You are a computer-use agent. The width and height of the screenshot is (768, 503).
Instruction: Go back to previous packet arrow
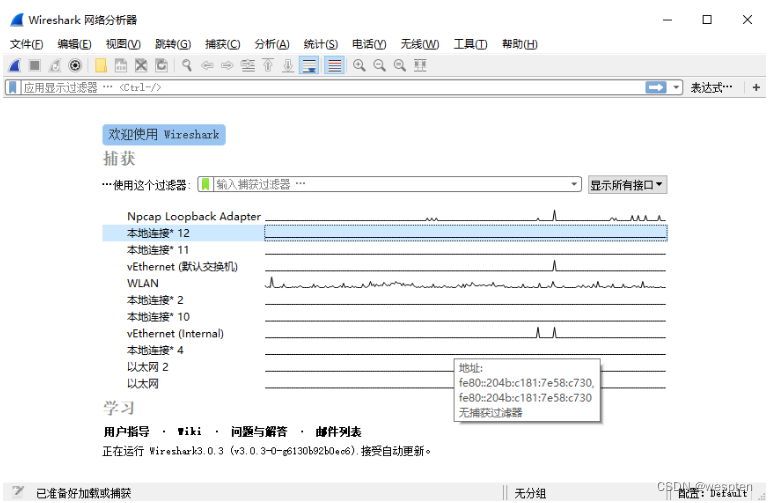[207, 65]
